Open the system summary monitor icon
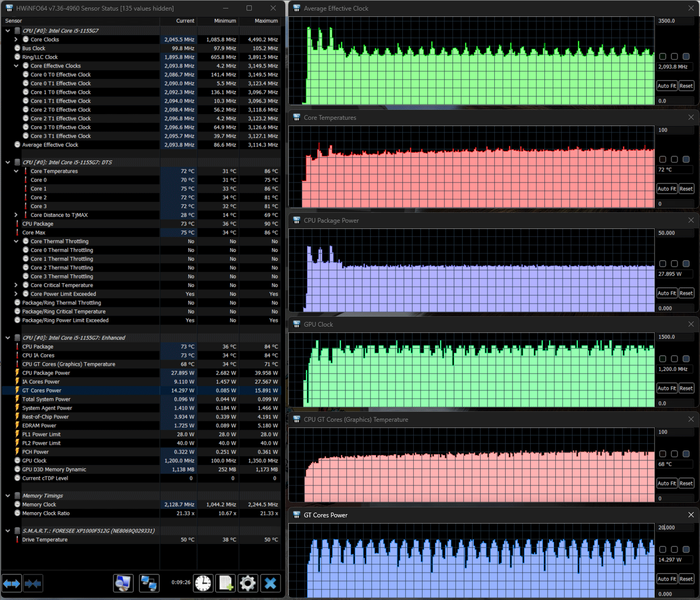Viewport: 700px width, 600px height. tap(123, 583)
